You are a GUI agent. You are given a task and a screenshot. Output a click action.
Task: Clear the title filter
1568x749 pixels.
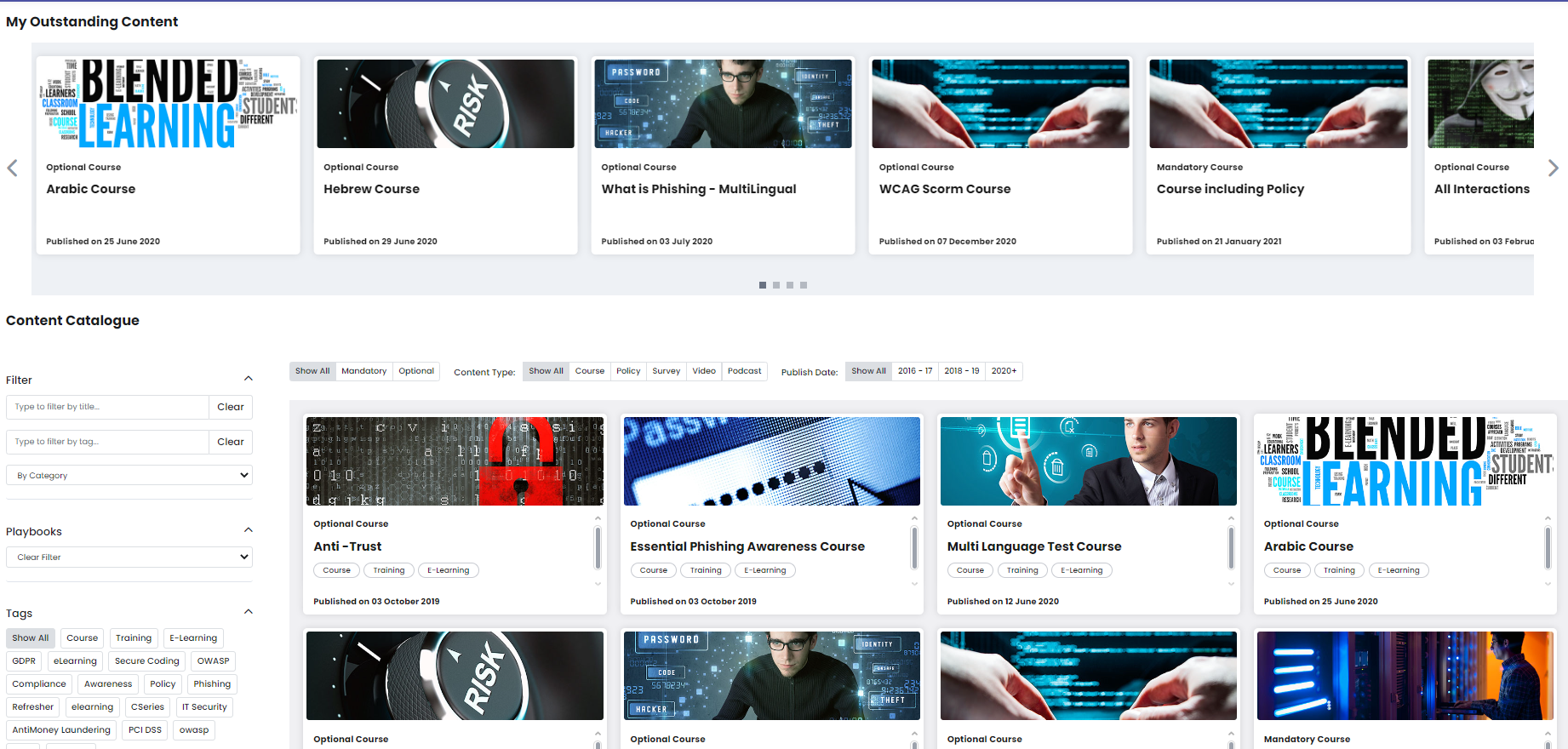pos(231,407)
